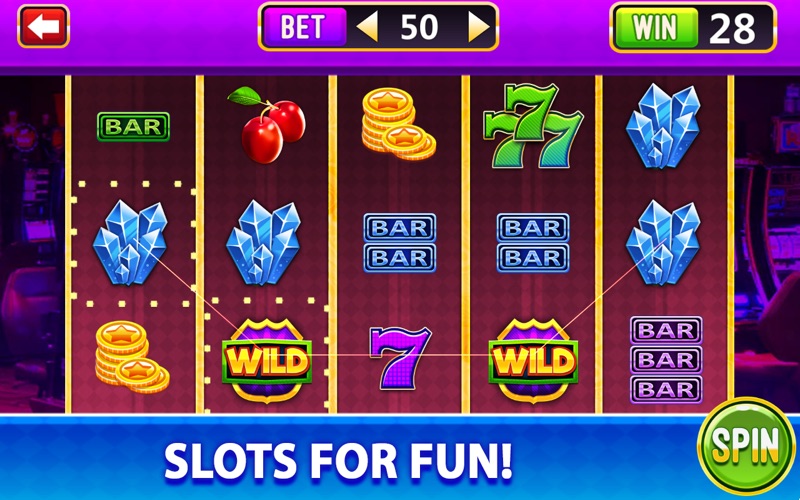This screenshot has height=500, width=800.
Task: Click the cherries symbol on reel two
Action: click(267, 125)
